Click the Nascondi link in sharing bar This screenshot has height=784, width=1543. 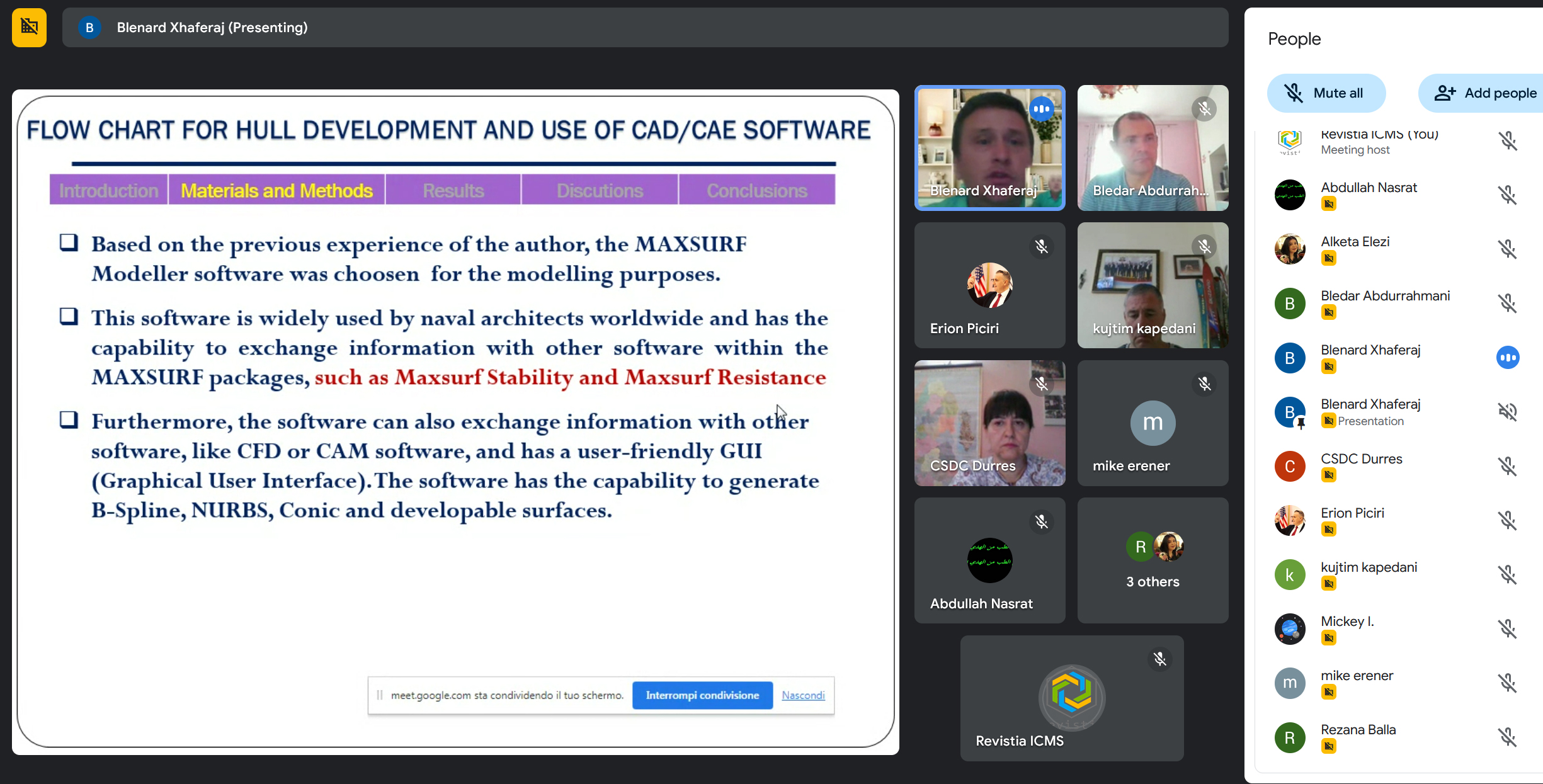[x=803, y=695]
